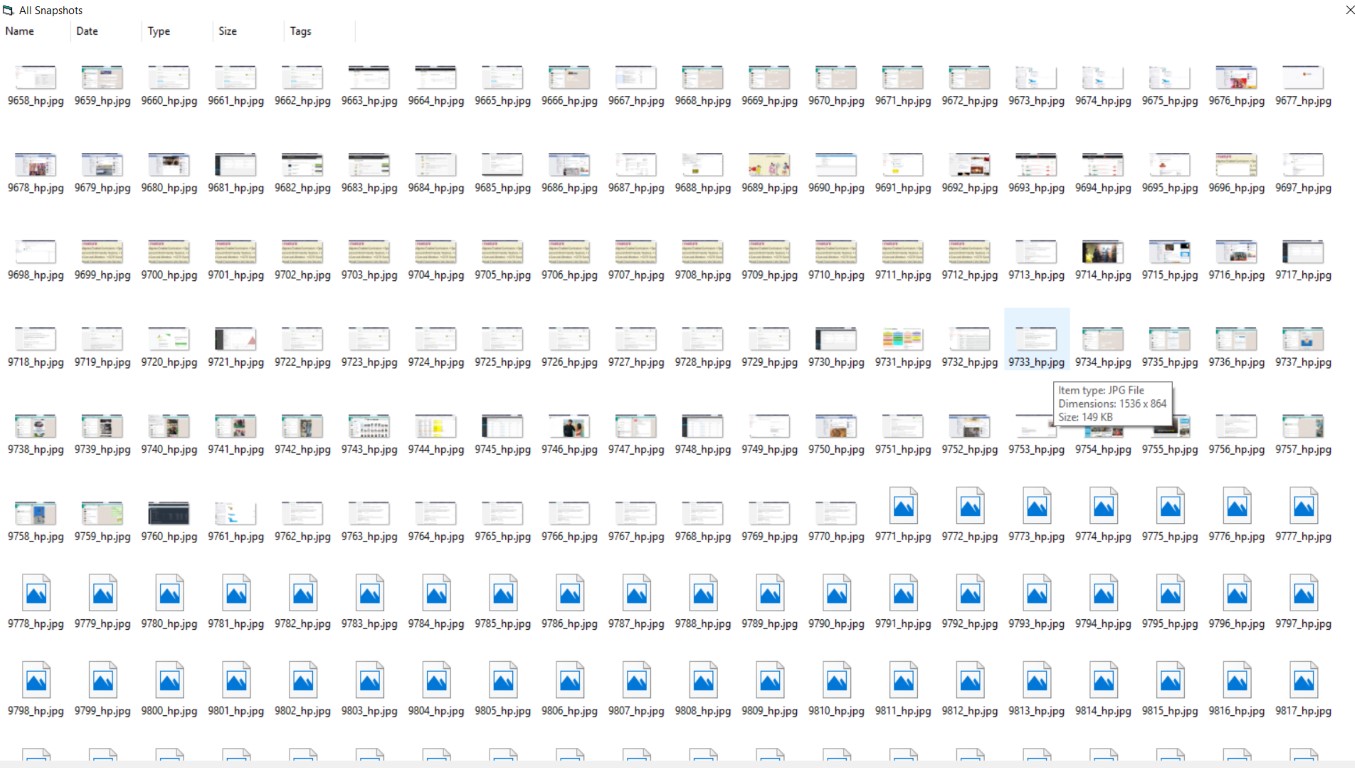Click the Type column header
The width and height of the screenshot is (1355, 768).
(x=159, y=31)
